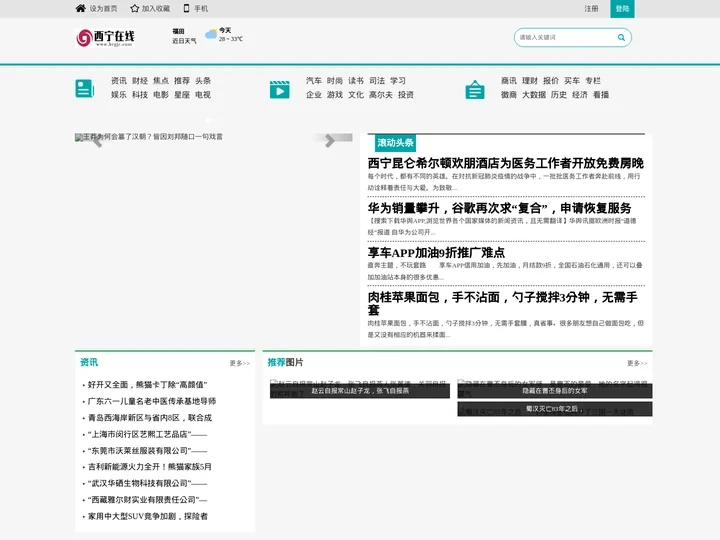Open the 学习 category

398,81
